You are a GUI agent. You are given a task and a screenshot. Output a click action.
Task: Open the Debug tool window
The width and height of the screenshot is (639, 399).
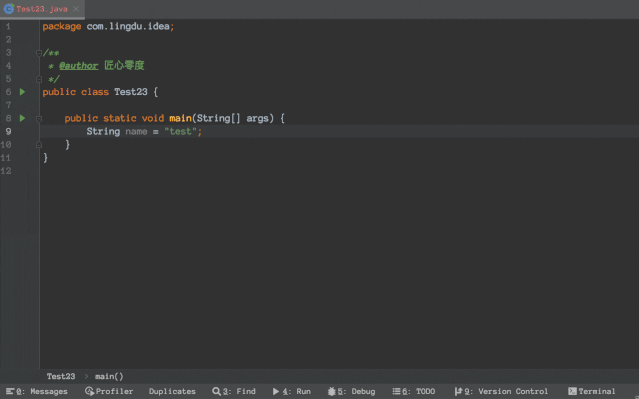[x=351, y=391]
